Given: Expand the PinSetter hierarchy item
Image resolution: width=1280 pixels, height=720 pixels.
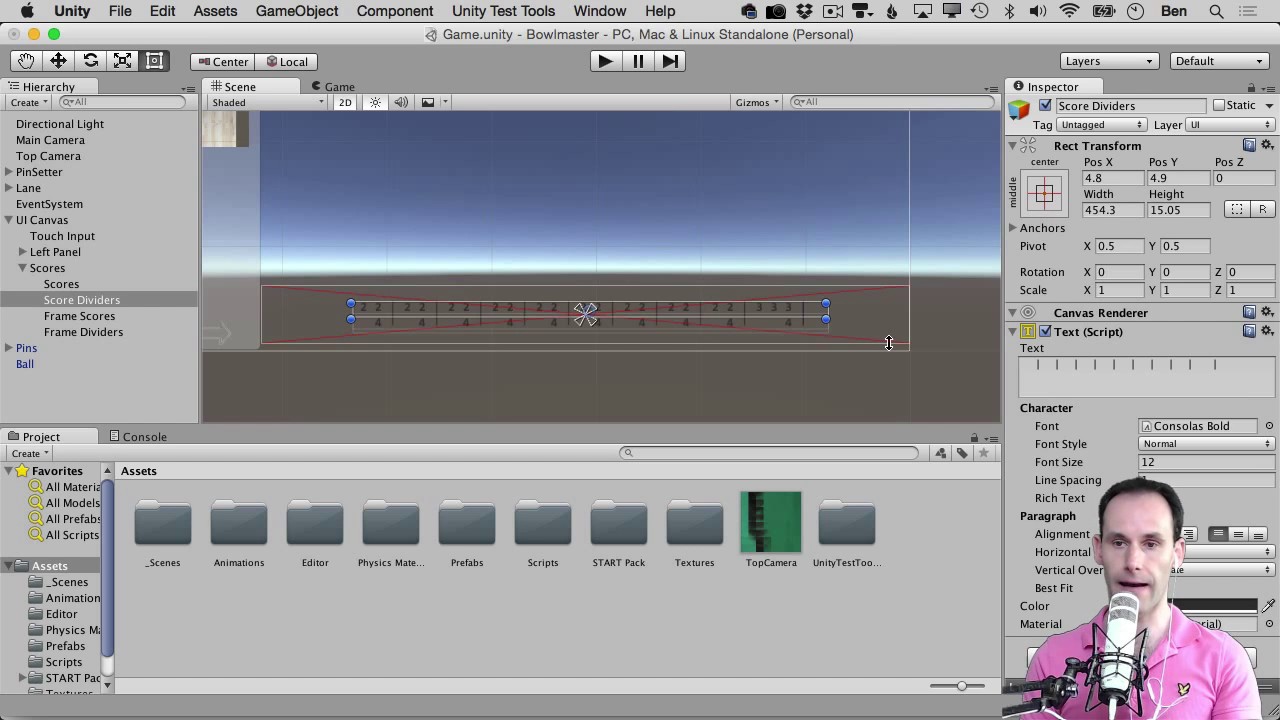Looking at the screenshot, I should tap(8, 172).
